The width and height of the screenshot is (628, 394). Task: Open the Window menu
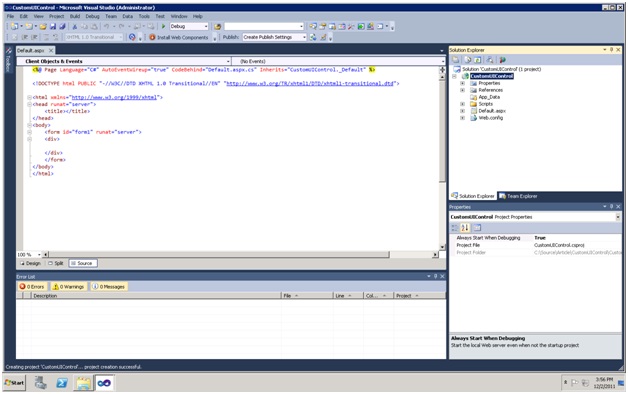(179, 16)
